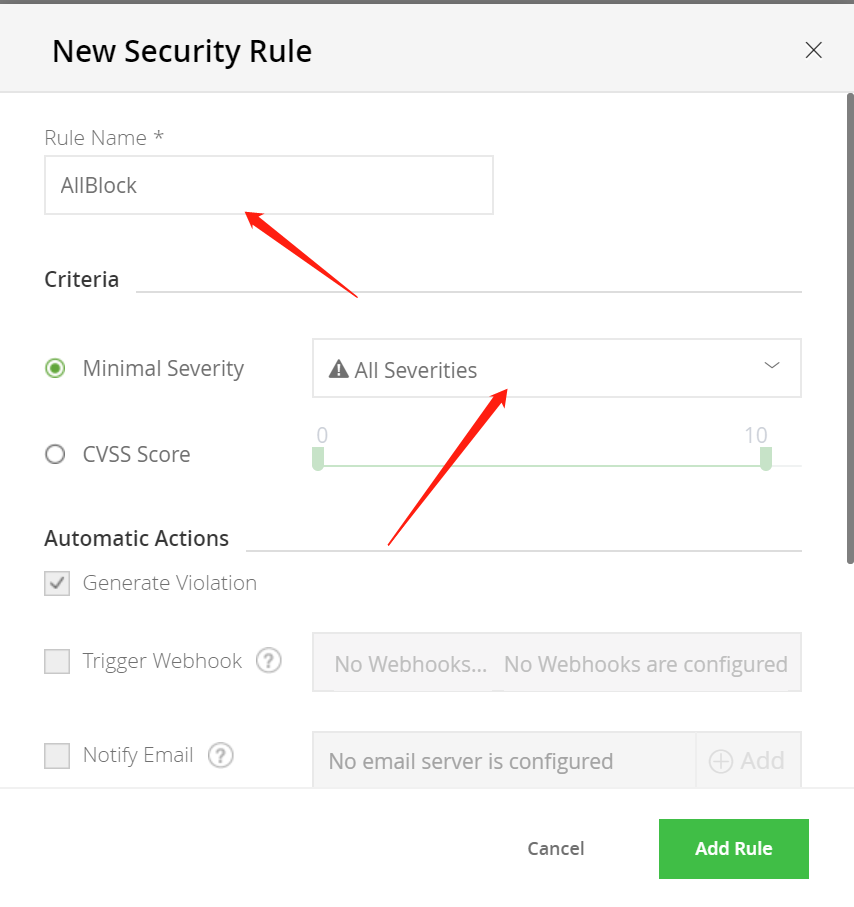Open the No Webhooks selection box
This screenshot has width=854, height=907.
(557, 663)
